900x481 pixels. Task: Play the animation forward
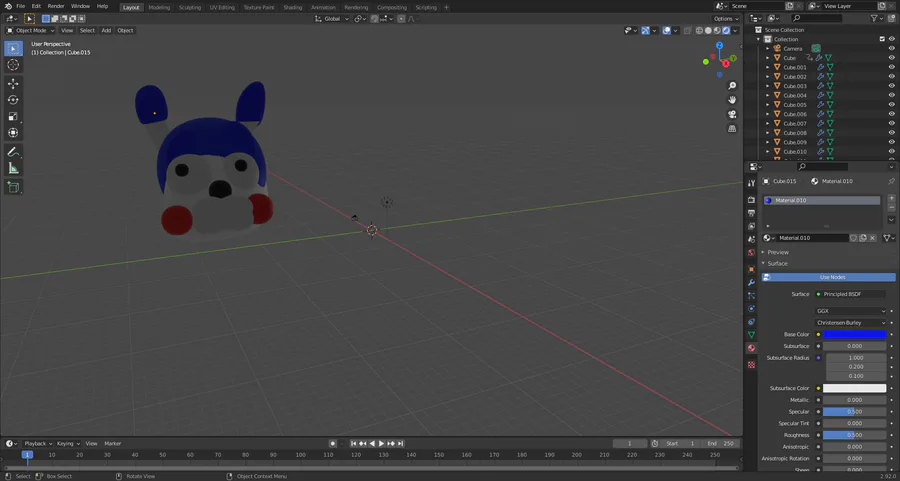pos(381,444)
